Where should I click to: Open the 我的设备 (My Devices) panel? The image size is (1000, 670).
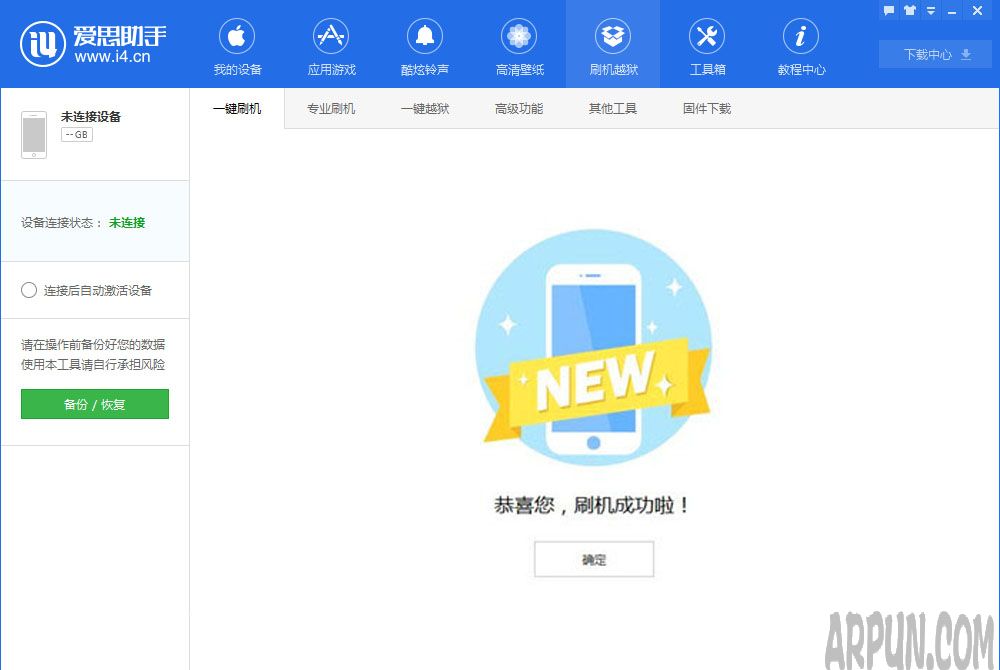click(x=237, y=45)
